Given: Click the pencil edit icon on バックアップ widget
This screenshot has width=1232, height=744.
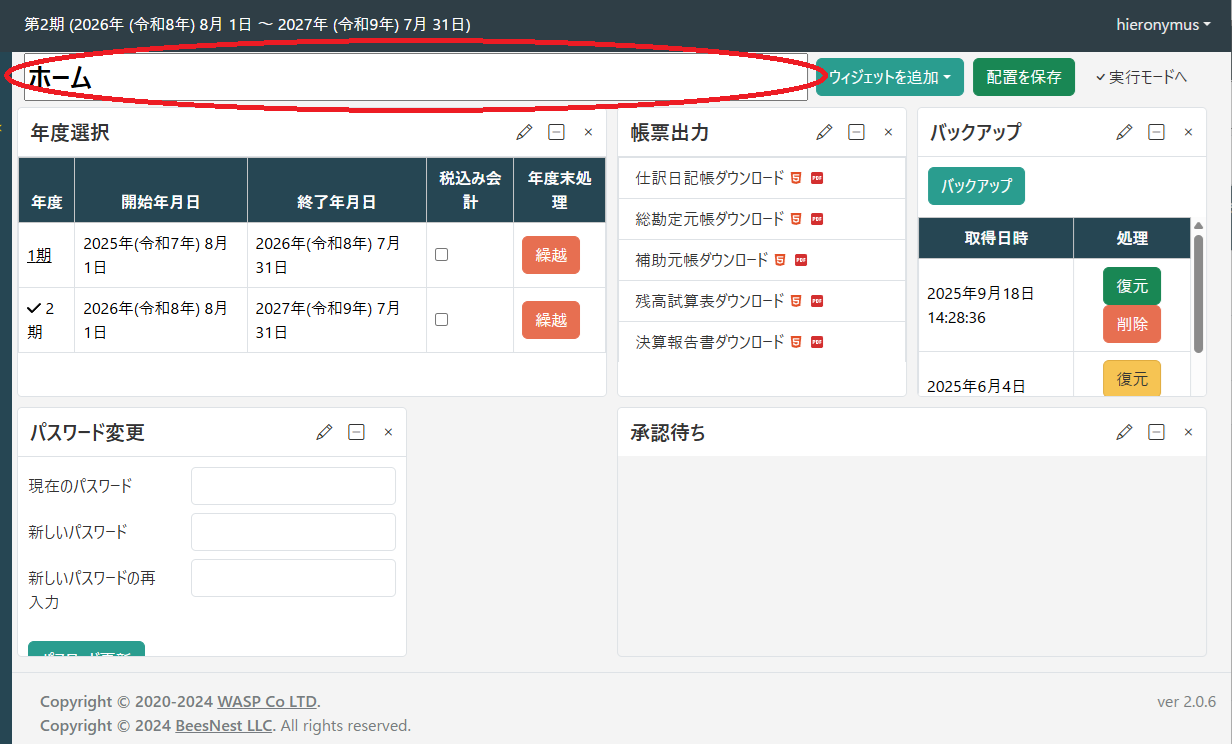Looking at the screenshot, I should [x=1125, y=132].
